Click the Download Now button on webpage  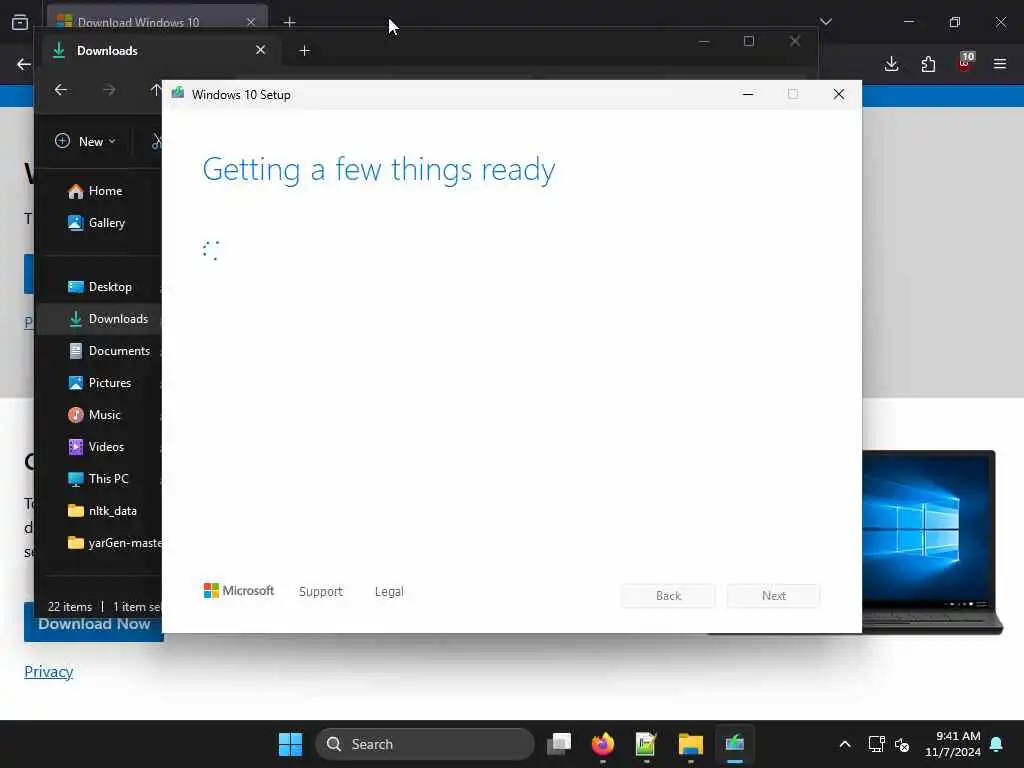[94, 624]
